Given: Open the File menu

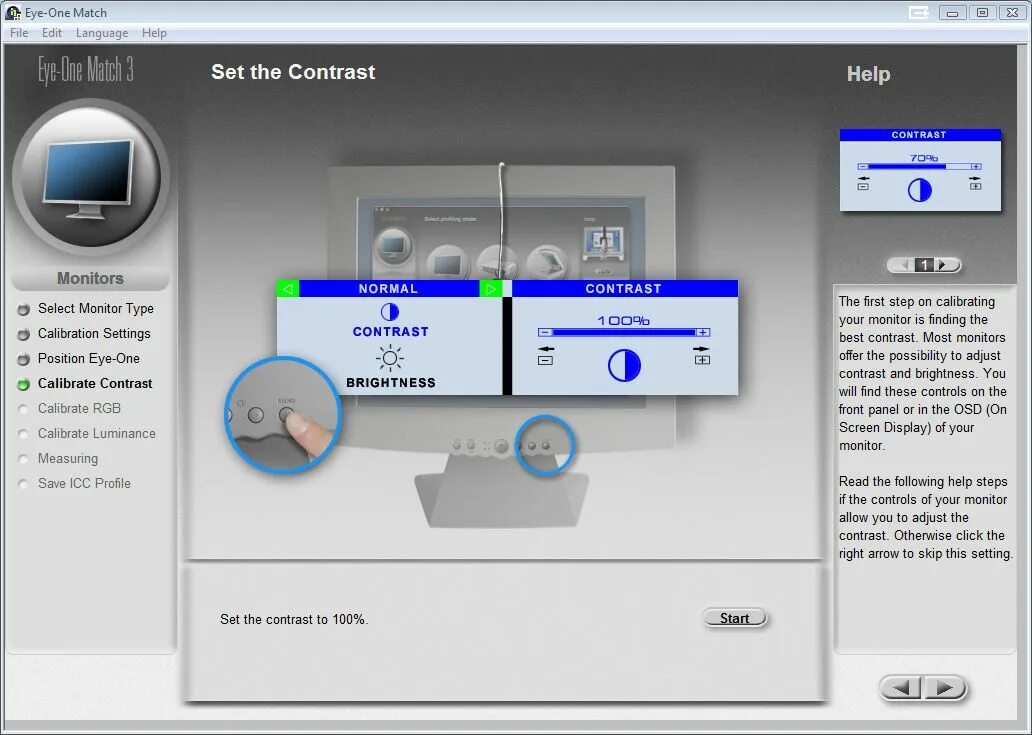Looking at the screenshot, I should [18, 33].
